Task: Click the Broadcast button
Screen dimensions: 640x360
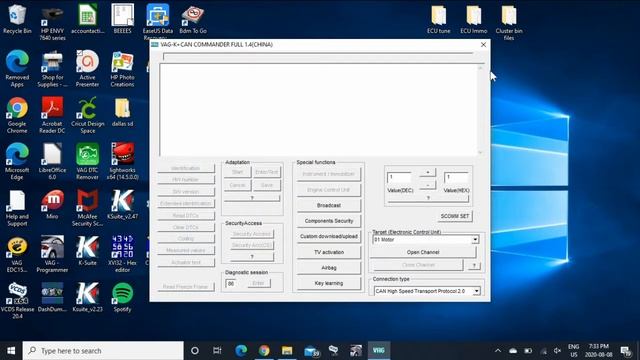Action: [x=329, y=205]
